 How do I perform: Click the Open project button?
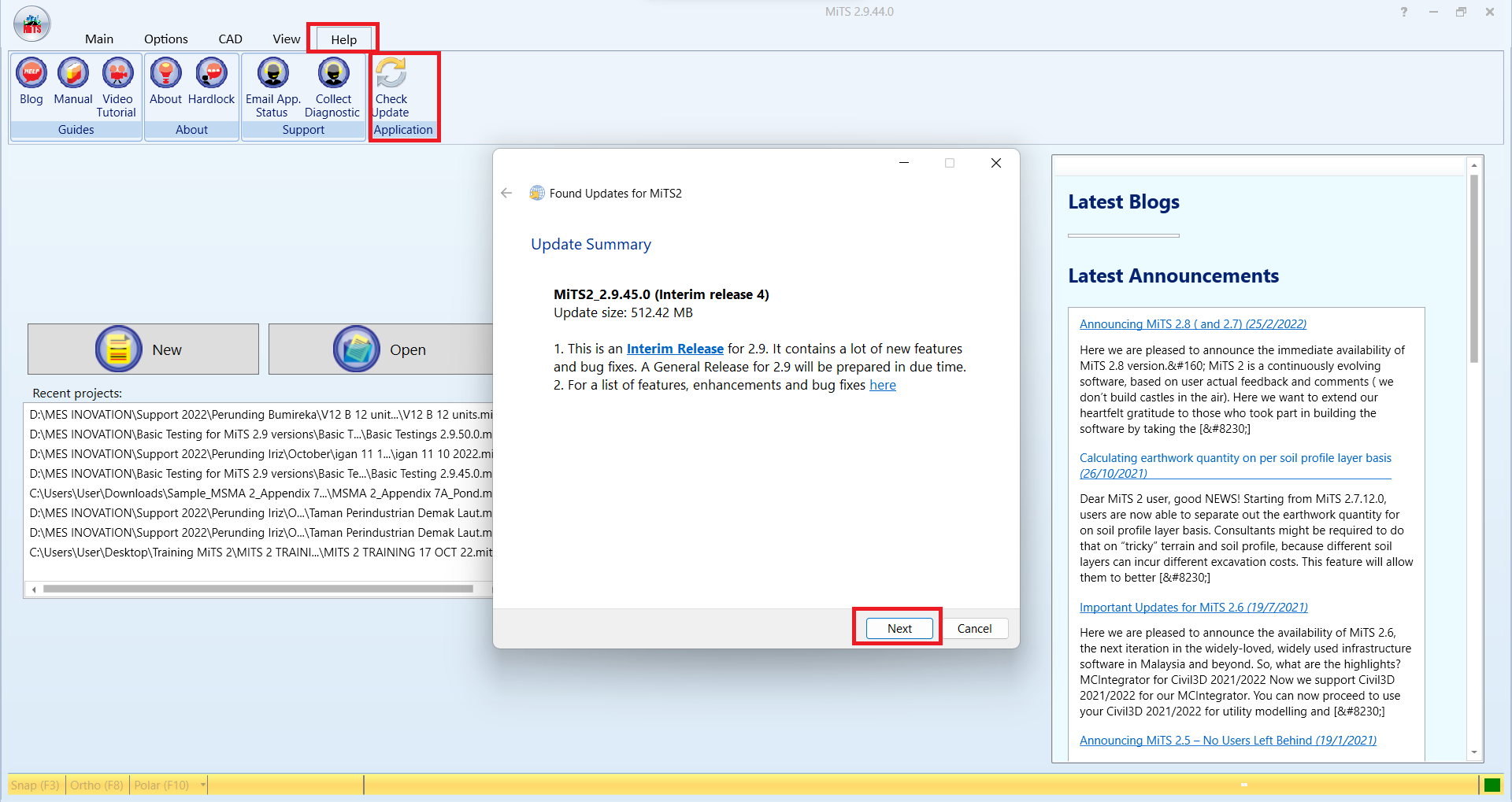(x=381, y=349)
